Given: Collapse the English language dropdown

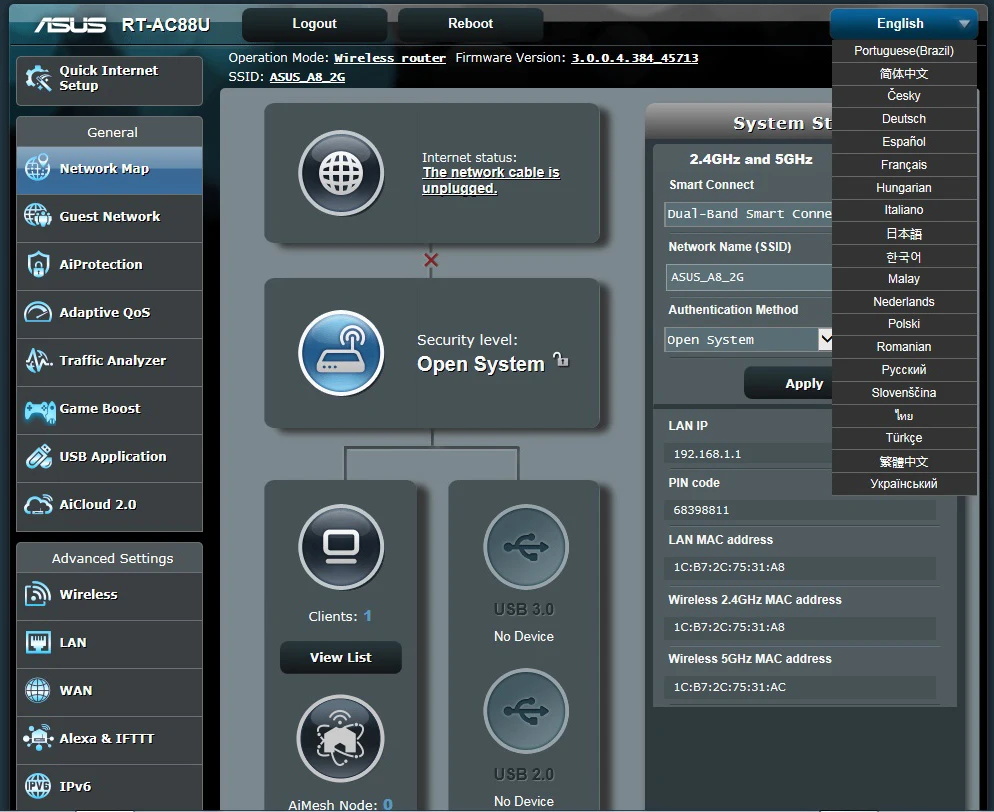Looking at the screenshot, I should (x=904, y=24).
